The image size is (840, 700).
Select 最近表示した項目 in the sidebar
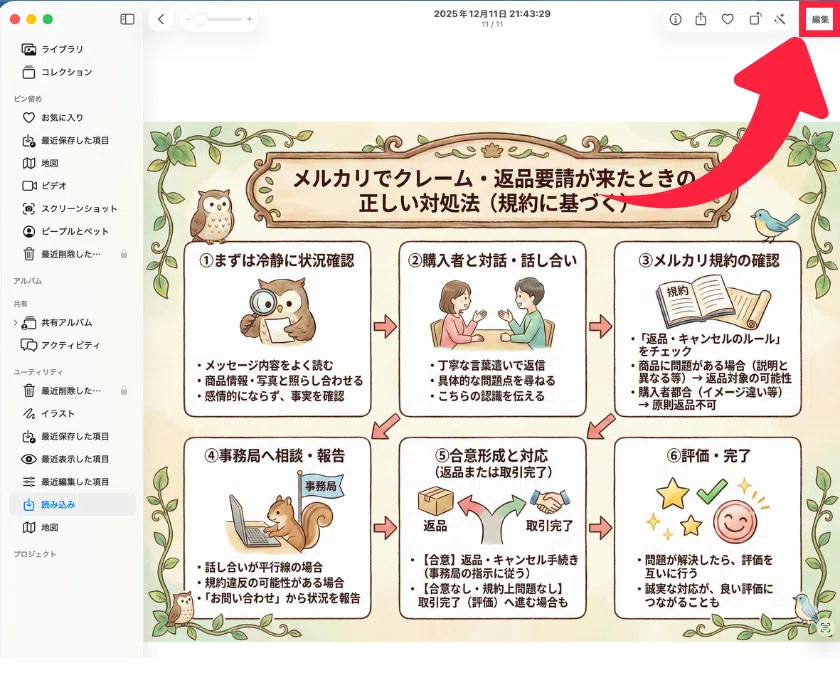(x=72, y=459)
